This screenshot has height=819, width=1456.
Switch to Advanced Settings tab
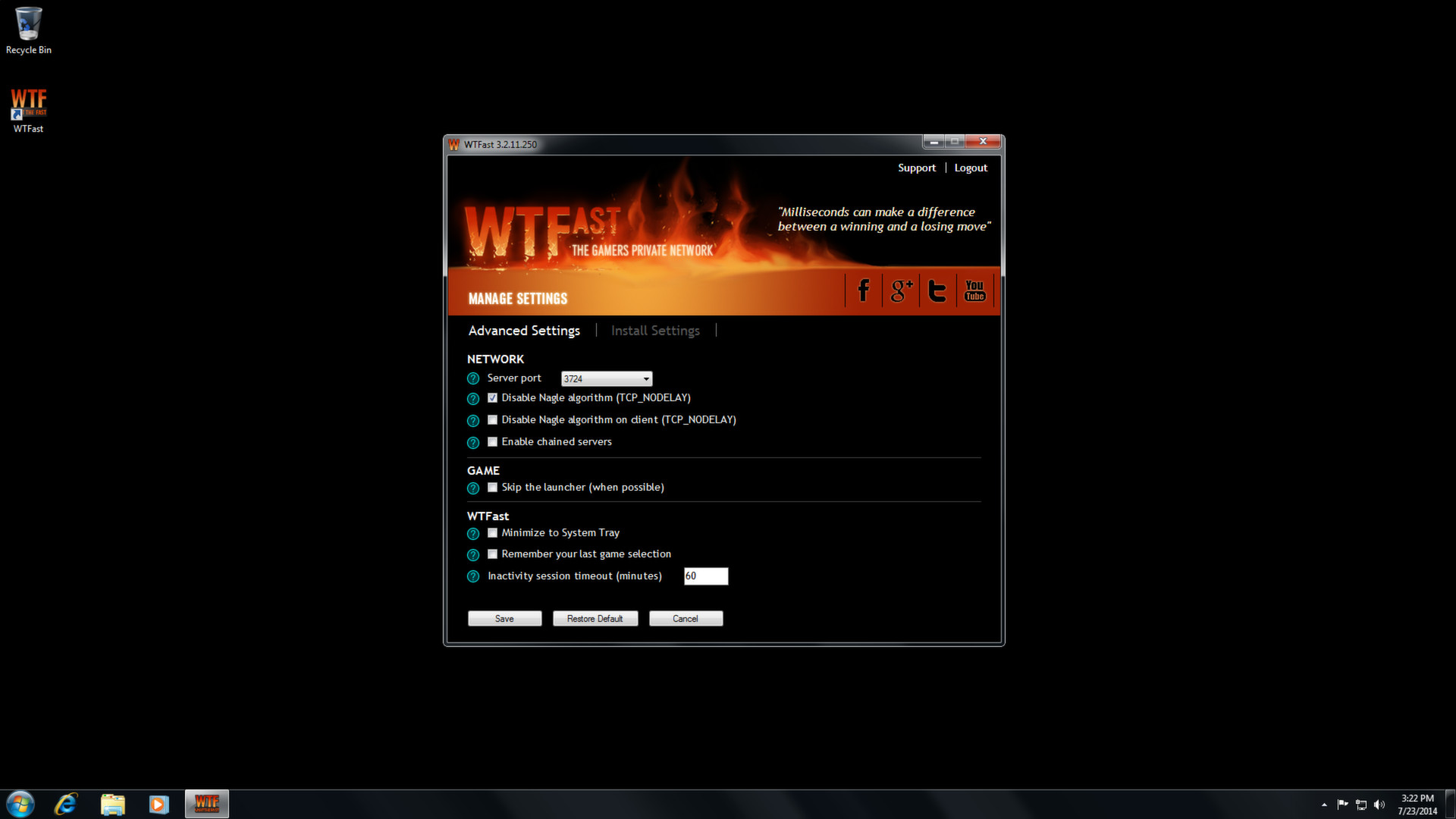point(524,330)
